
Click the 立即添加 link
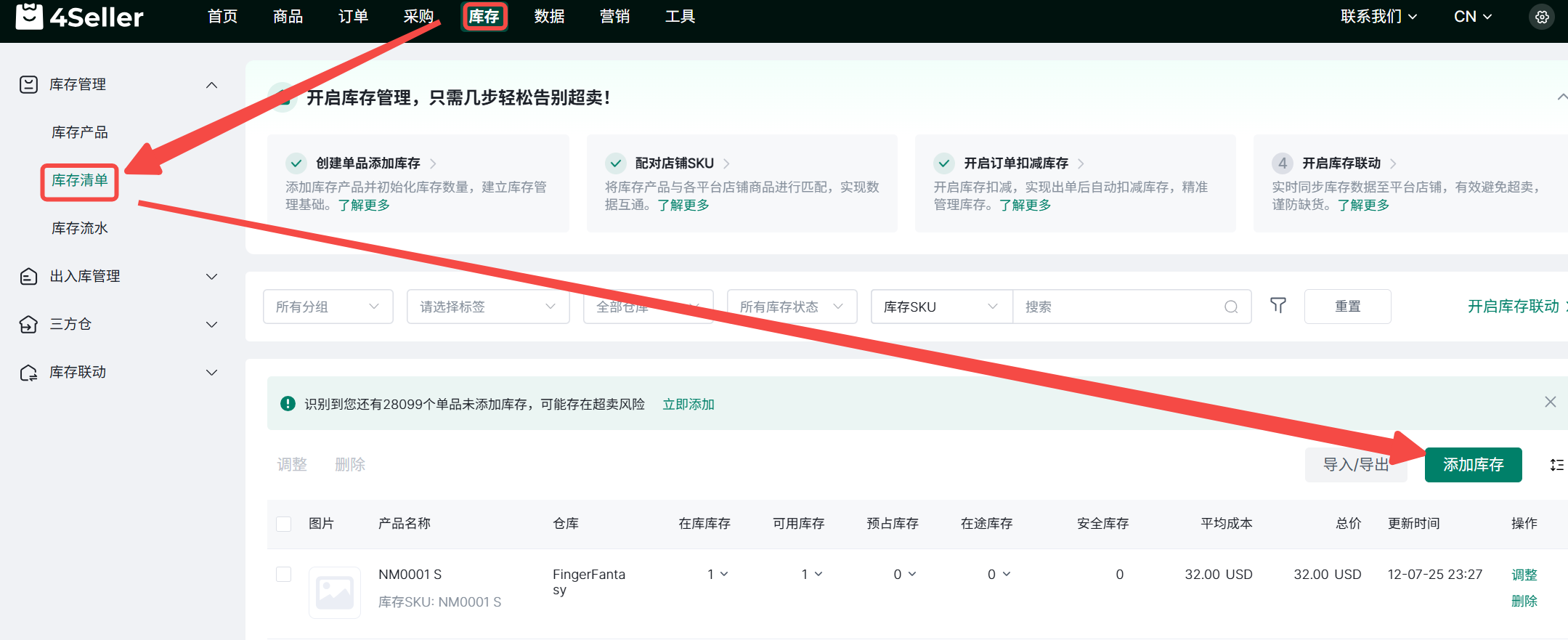(x=688, y=404)
